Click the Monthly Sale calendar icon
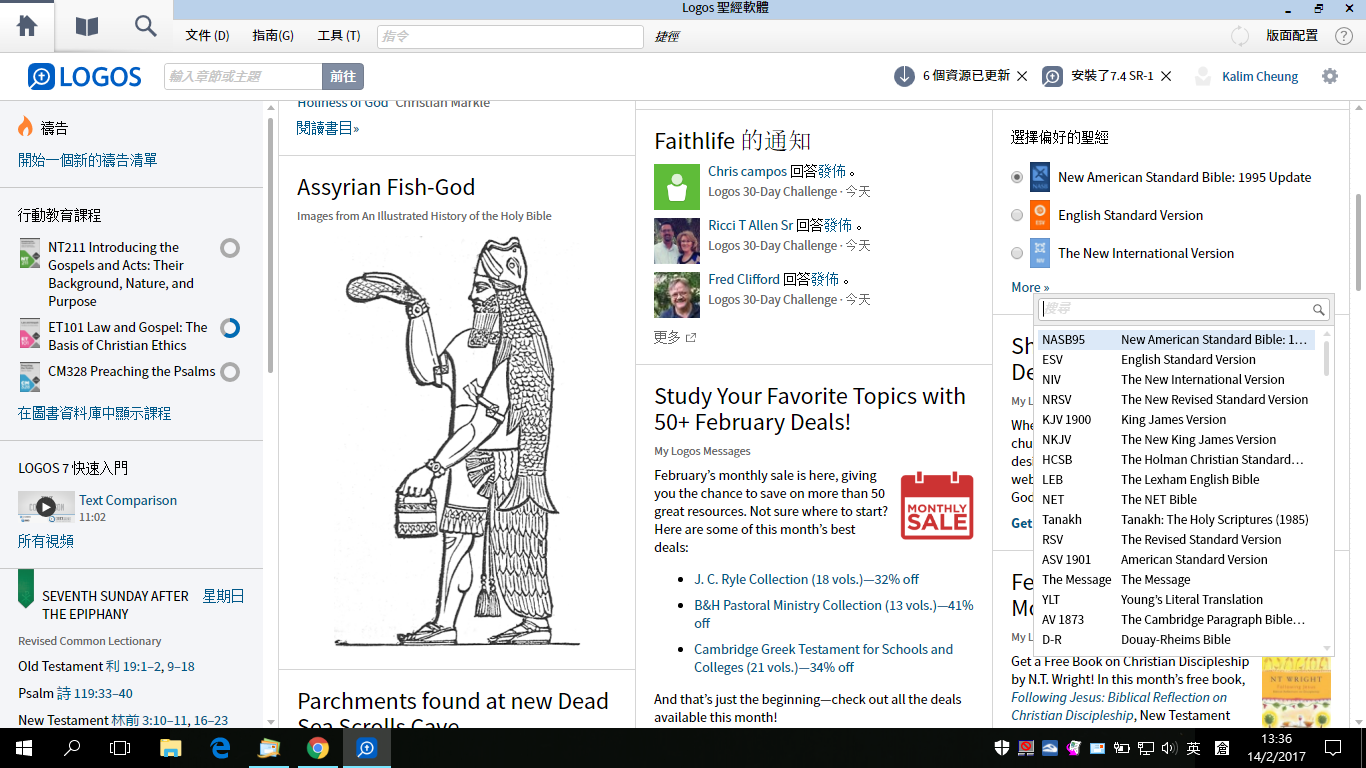 (937, 505)
